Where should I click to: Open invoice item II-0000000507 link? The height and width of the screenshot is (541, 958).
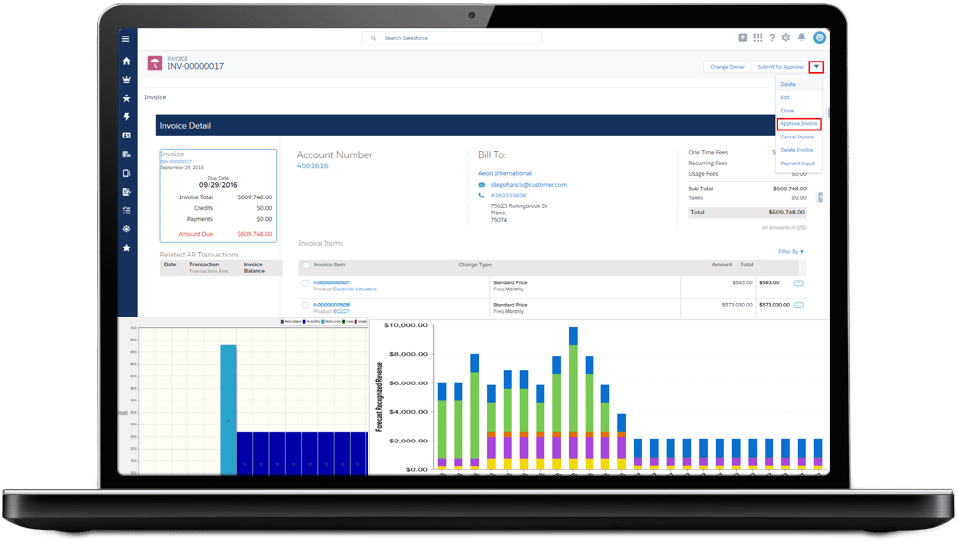pos(331,282)
